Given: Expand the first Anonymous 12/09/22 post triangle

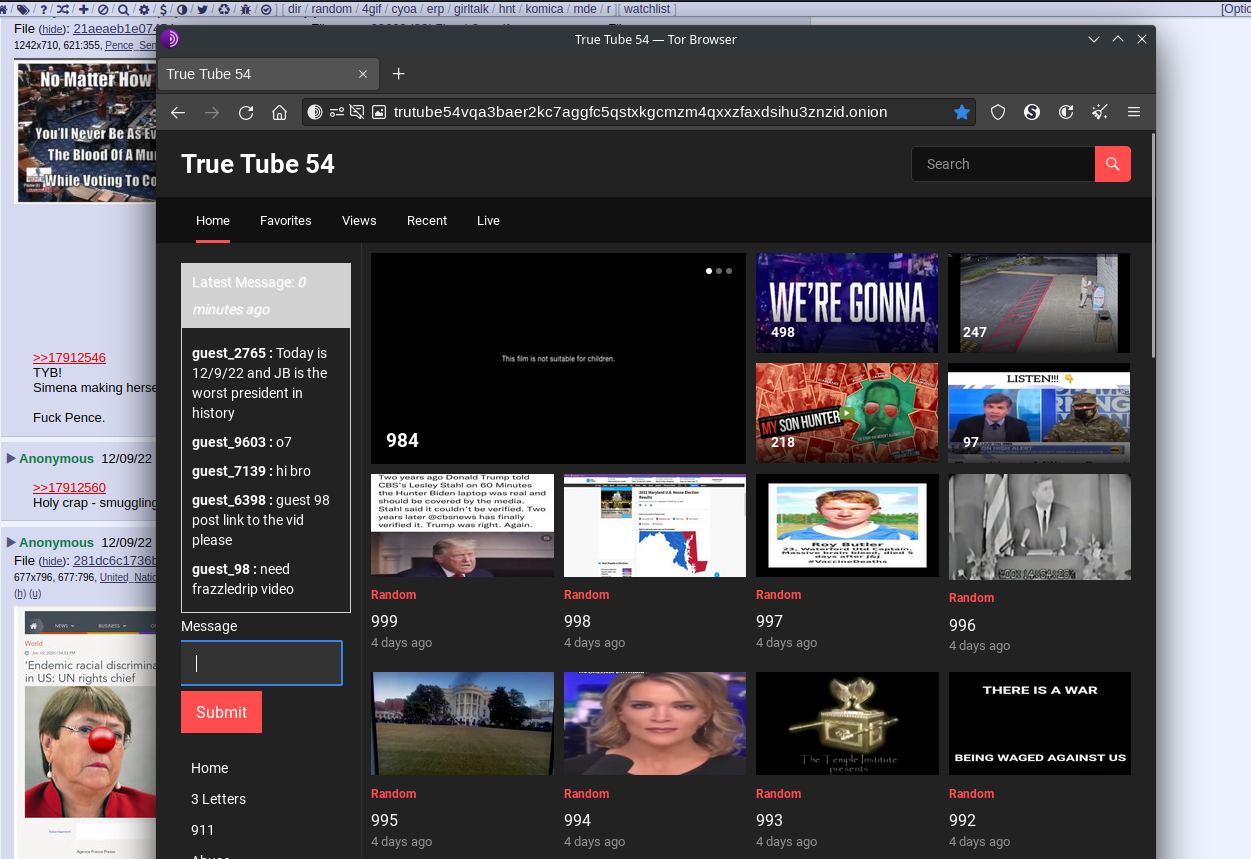Looking at the screenshot, I should pyautogui.click(x=11, y=458).
